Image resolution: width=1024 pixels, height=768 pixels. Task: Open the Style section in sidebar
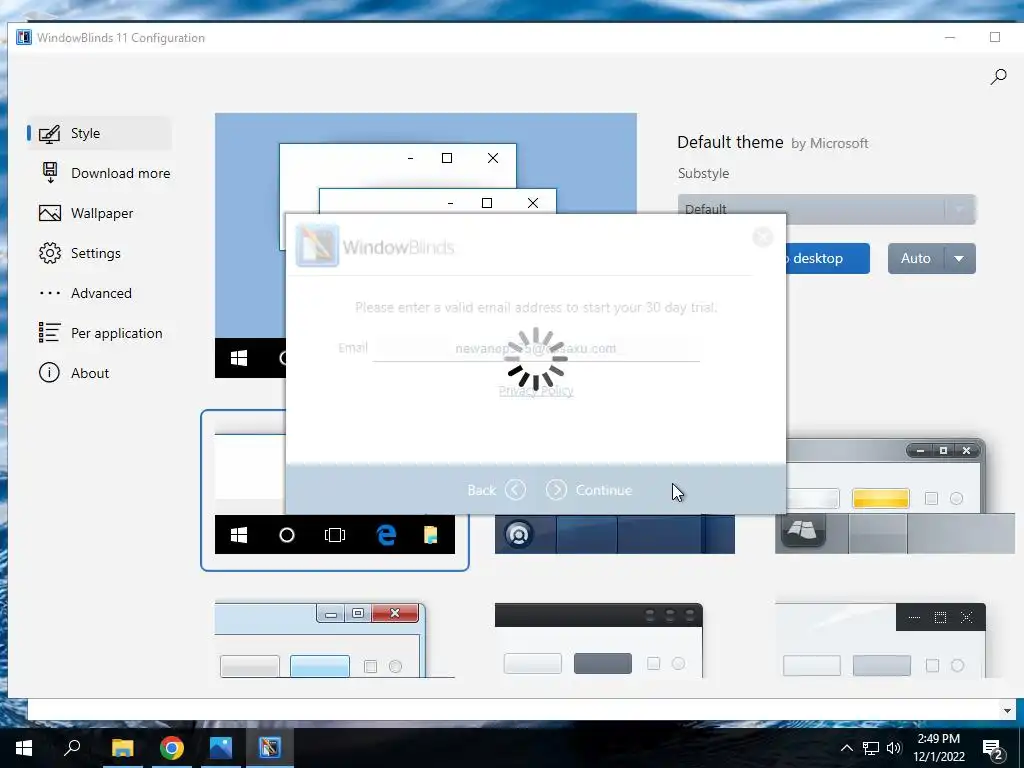click(x=99, y=133)
